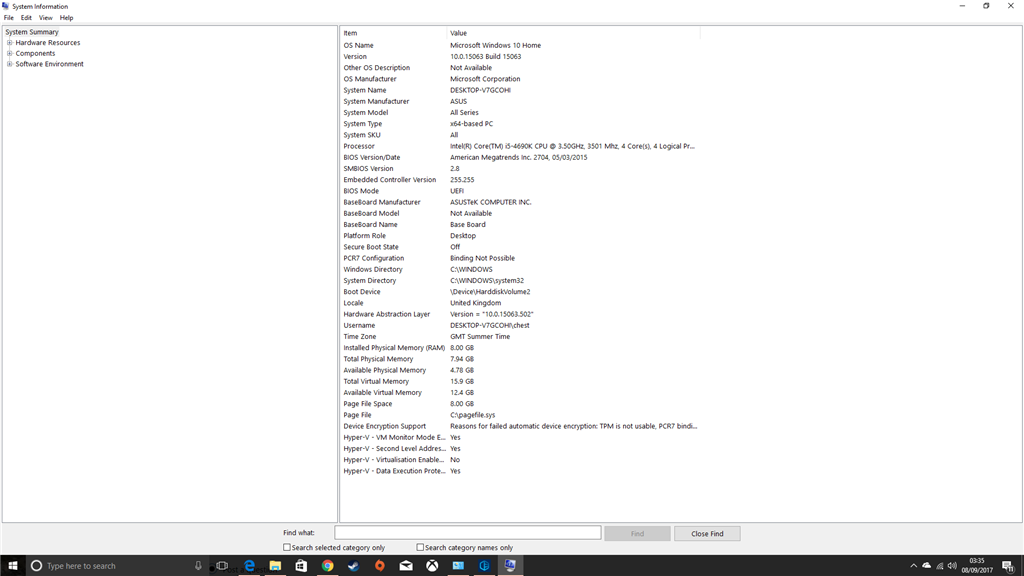Viewport: 1024px width, 576px height.
Task: Select the BIOS Mode row
Action: pos(520,191)
